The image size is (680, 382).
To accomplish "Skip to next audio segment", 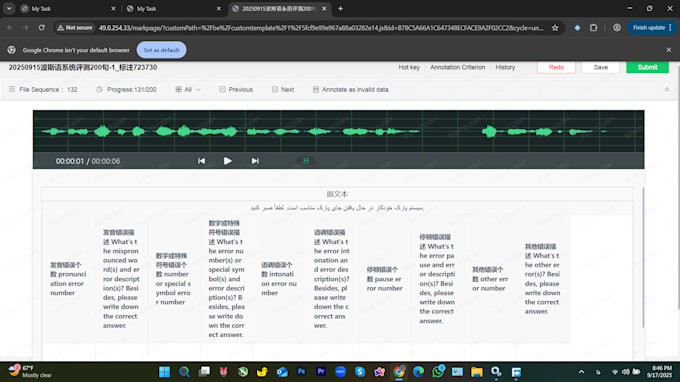I will tap(255, 161).
